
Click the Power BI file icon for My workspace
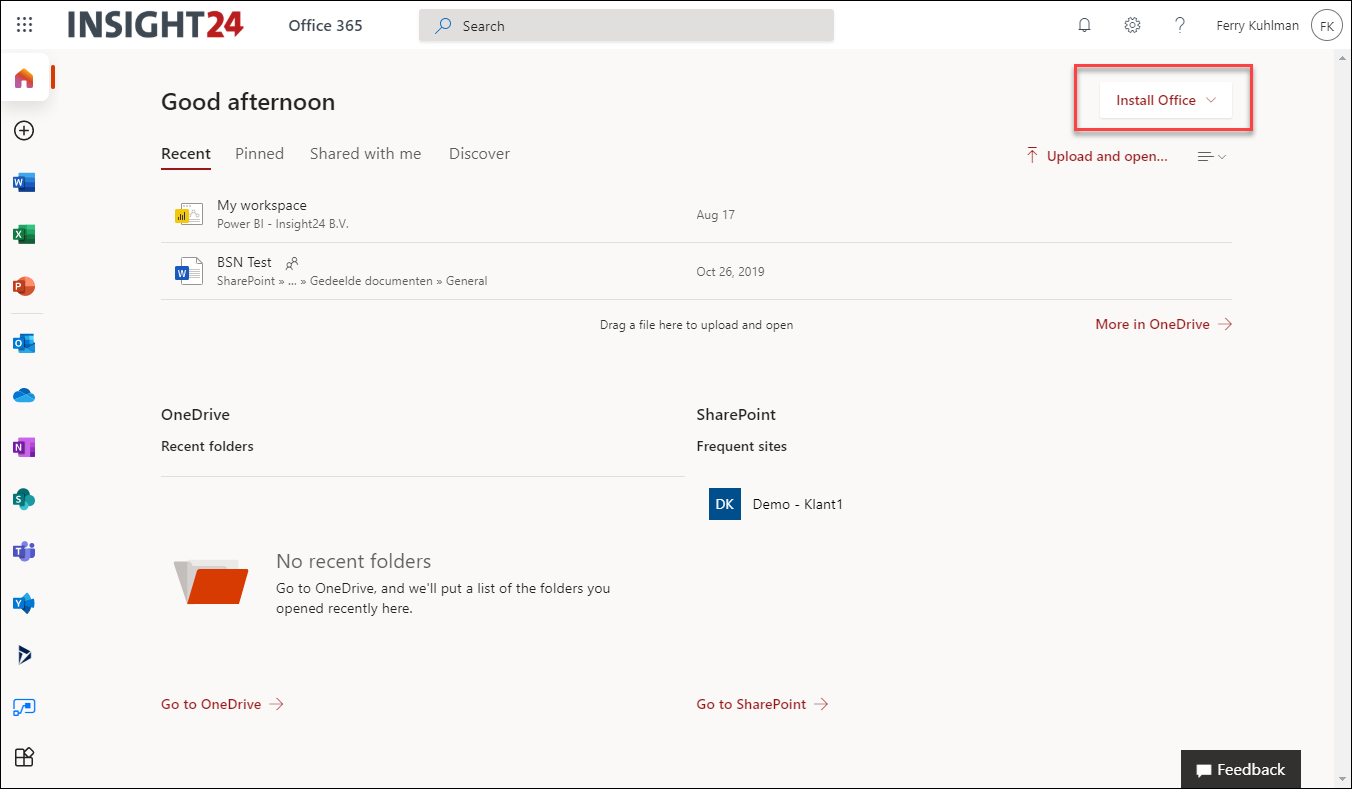tap(189, 214)
